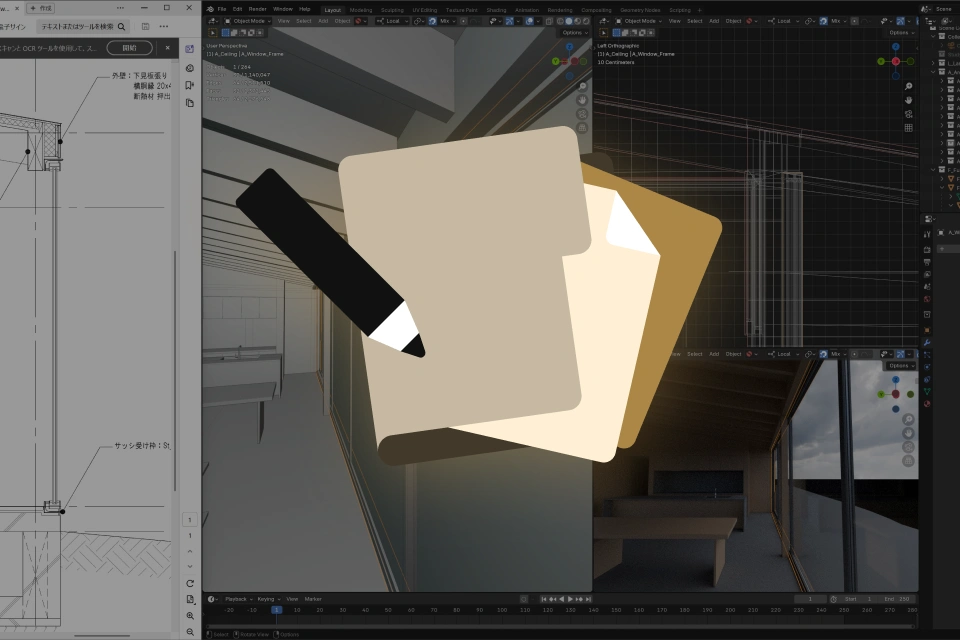Click the zoom magnifier gizmo in main viewport
The image size is (960, 640).
[x=582, y=86]
